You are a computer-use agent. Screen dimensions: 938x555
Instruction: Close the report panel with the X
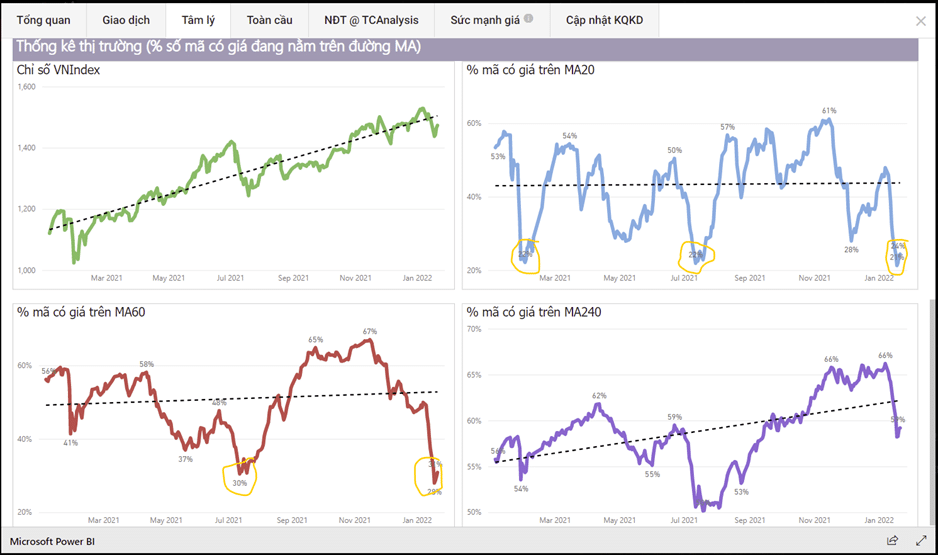pos(920,21)
